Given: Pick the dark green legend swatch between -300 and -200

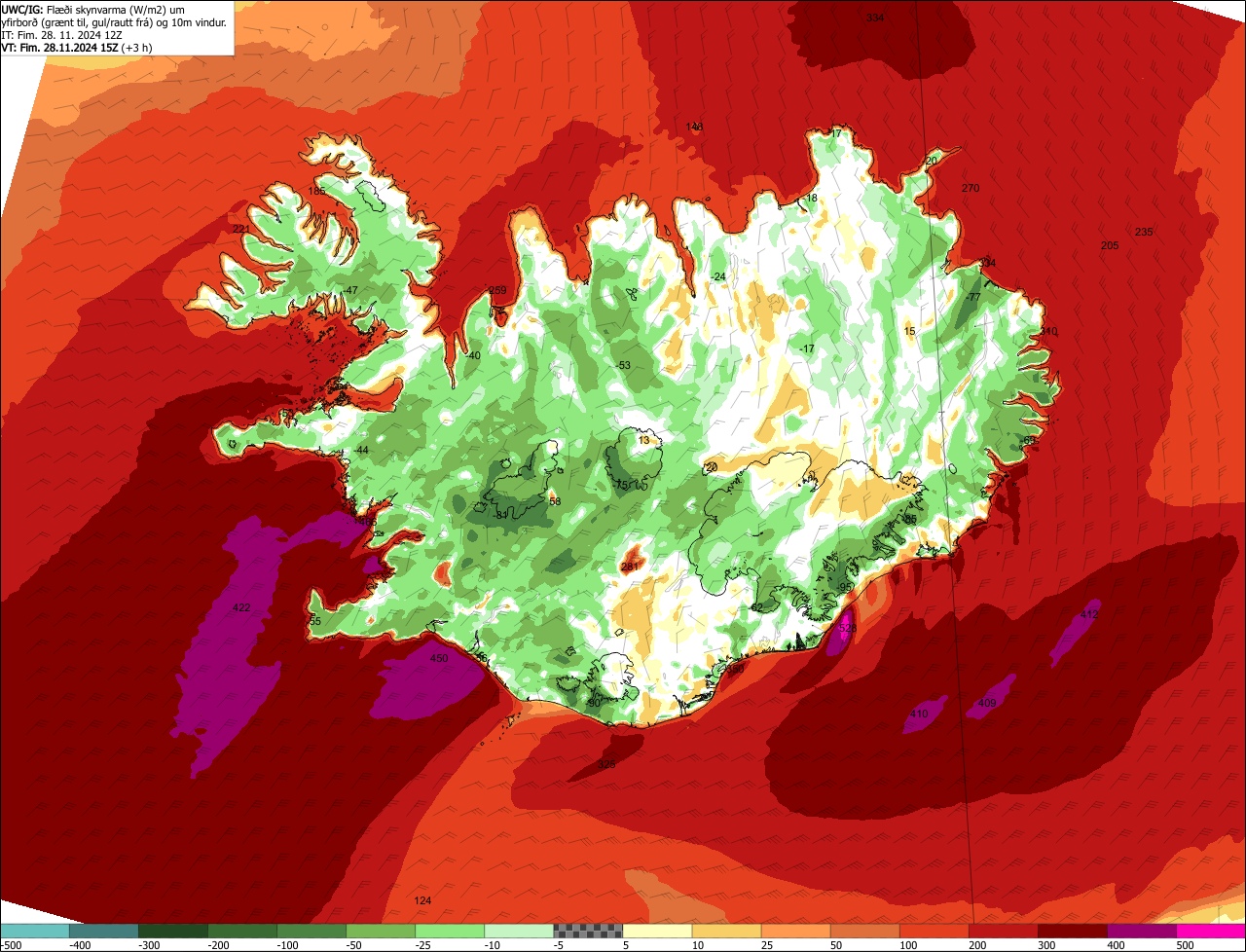Looking at the screenshot, I should [173, 931].
